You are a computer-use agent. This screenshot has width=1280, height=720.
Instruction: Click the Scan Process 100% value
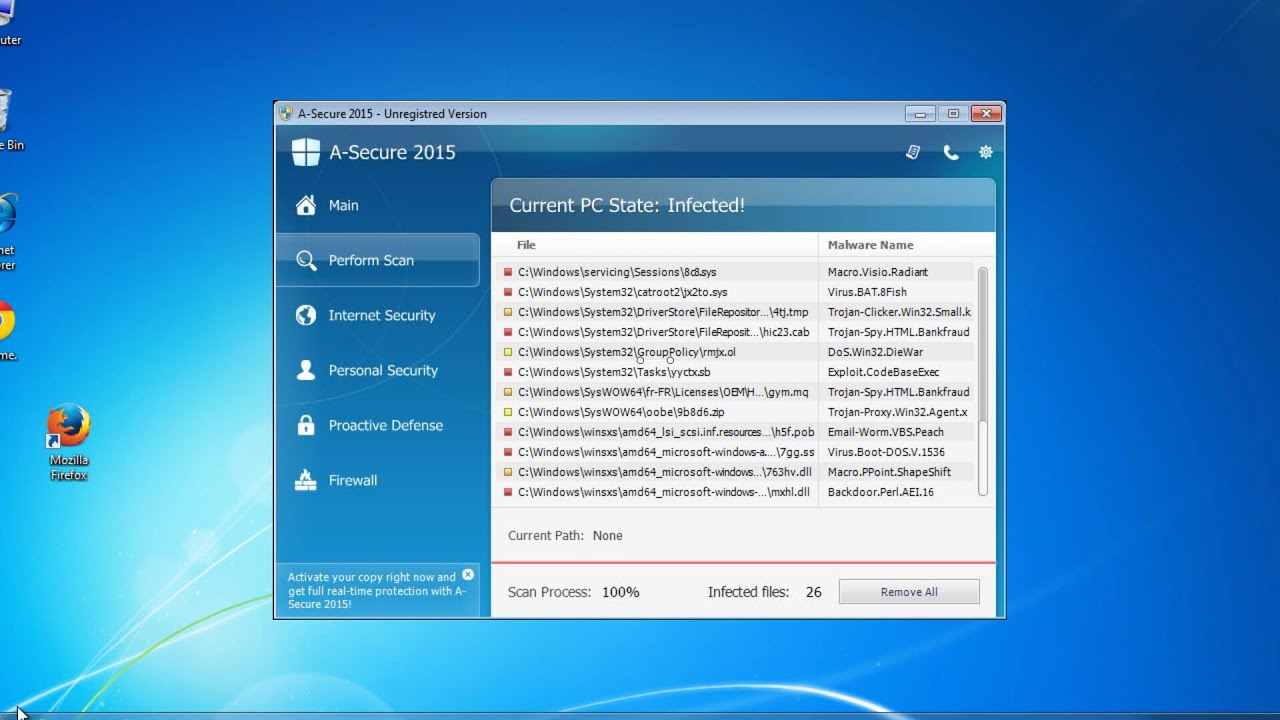620,592
